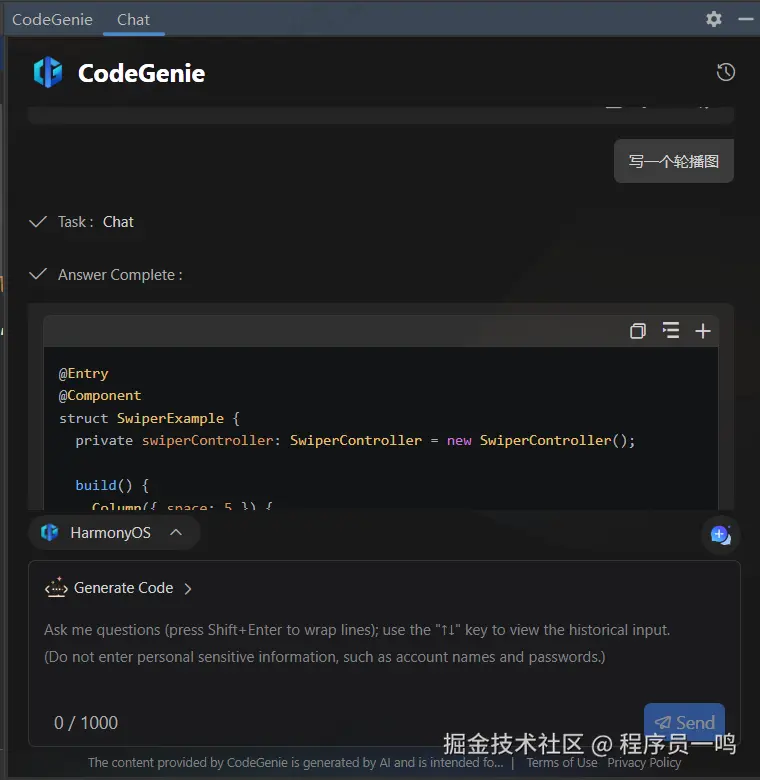Copy the generated code snippet
Image resolution: width=760 pixels, height=780 pixels.
(x=638, y=331)
